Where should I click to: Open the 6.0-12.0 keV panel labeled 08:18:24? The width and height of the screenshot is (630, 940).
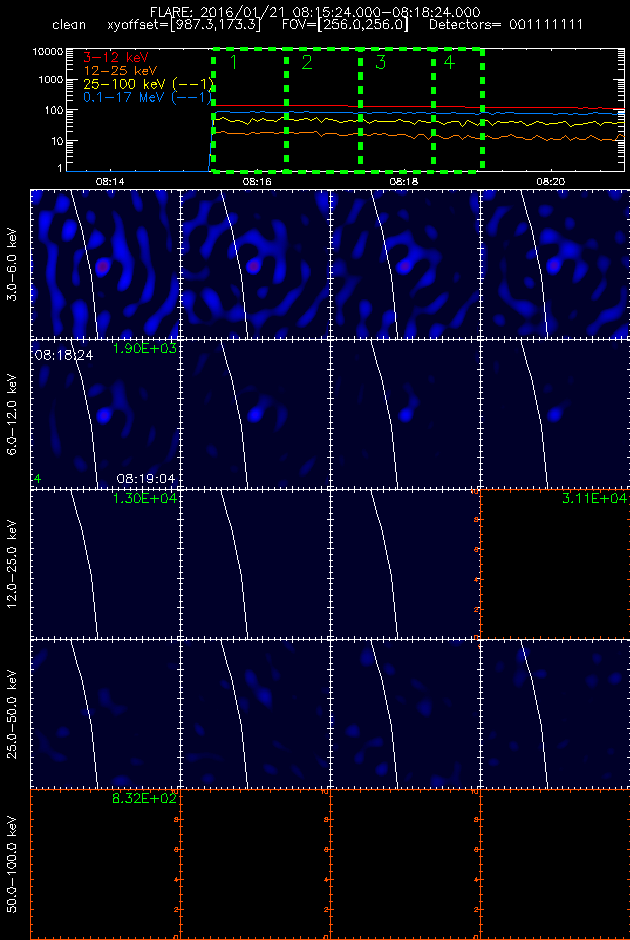pyautogui.click(x=105, y=414)
